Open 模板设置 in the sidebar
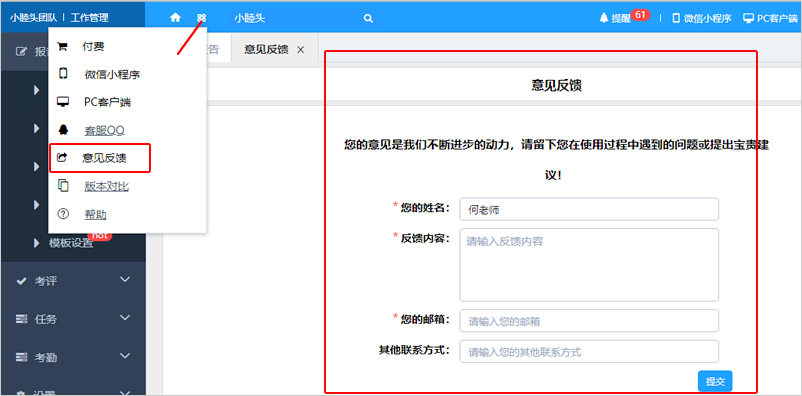Image resolution: width=802 pixels, height=396 pixels. click(71, 243)
